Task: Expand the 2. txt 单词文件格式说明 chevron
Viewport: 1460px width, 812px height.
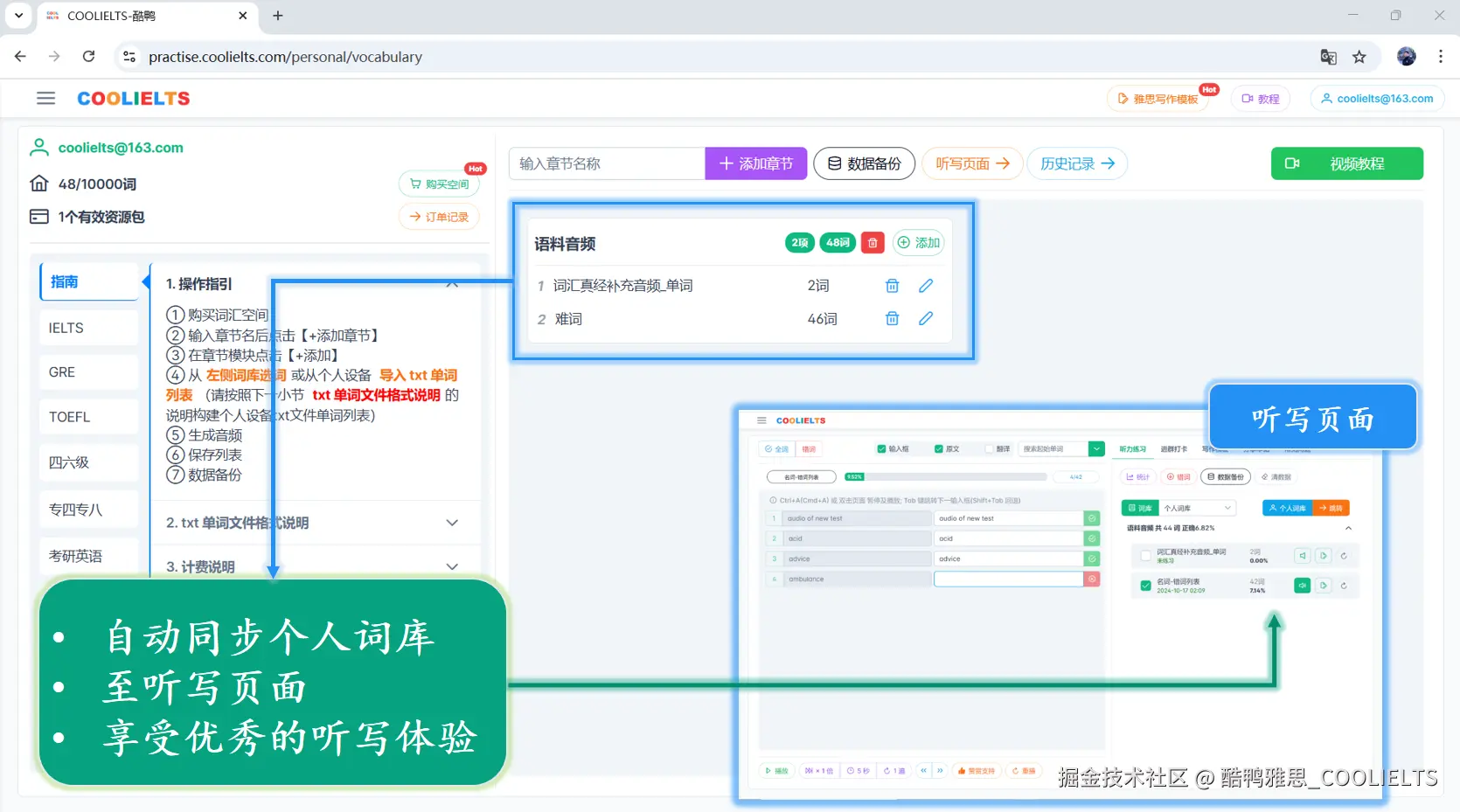Action: (x=452, y=523)
